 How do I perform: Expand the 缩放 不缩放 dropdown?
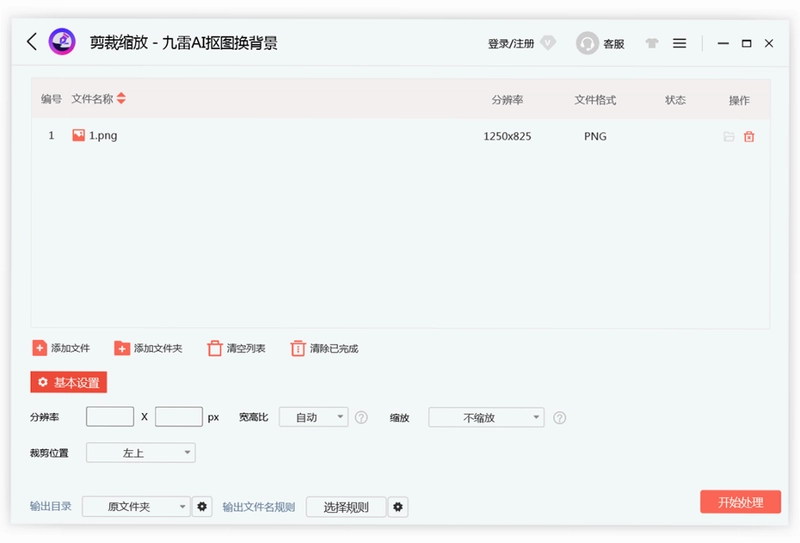click(x=486, y=417)
